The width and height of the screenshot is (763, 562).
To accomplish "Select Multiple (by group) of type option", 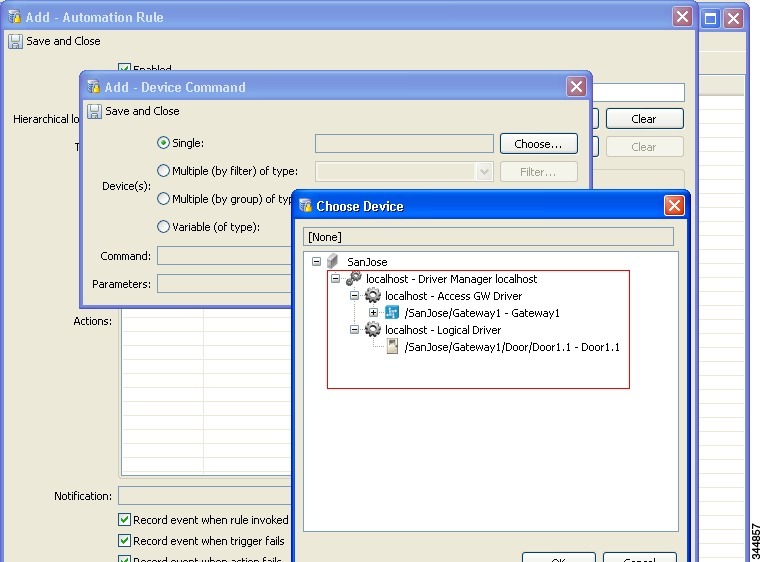I will (x=164, y=199).
